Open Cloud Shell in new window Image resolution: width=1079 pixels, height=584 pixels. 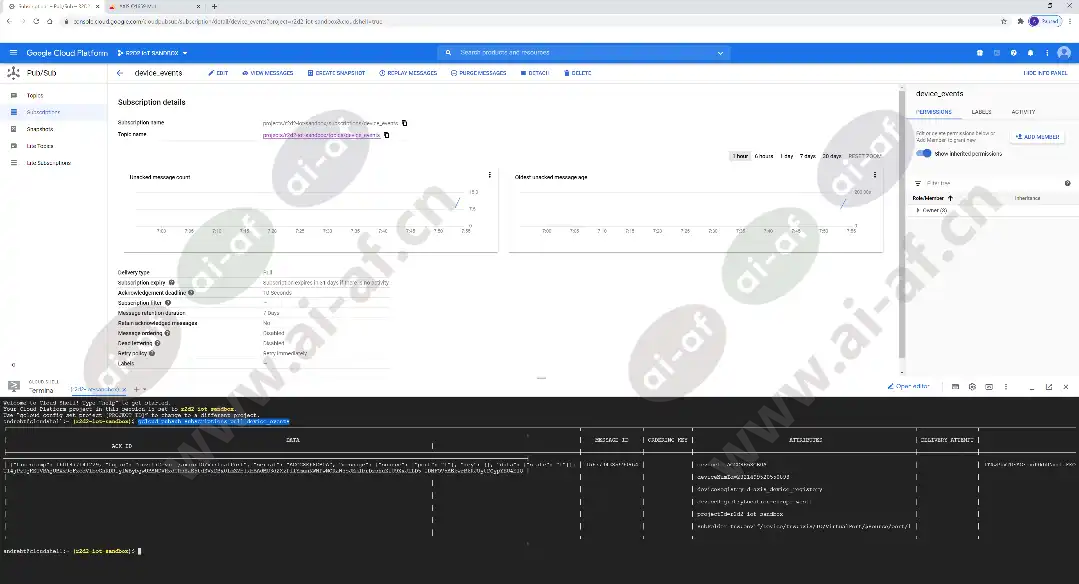pyautogui.click(x=1049, y=387)
